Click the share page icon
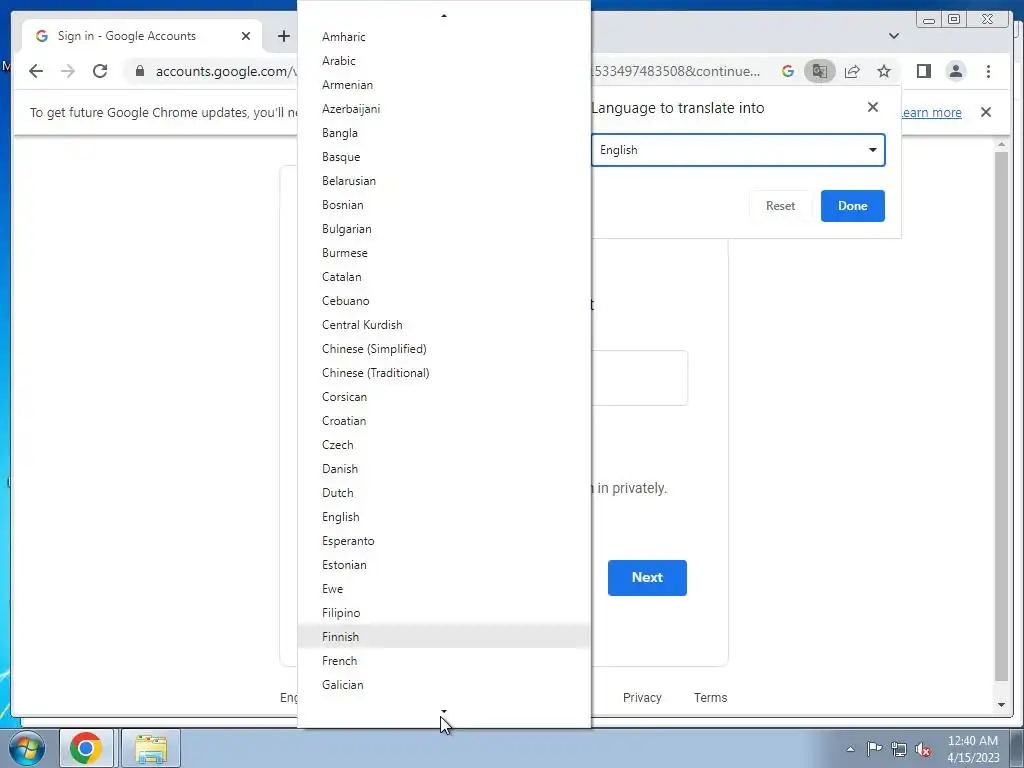 click(x=852, y=71)
